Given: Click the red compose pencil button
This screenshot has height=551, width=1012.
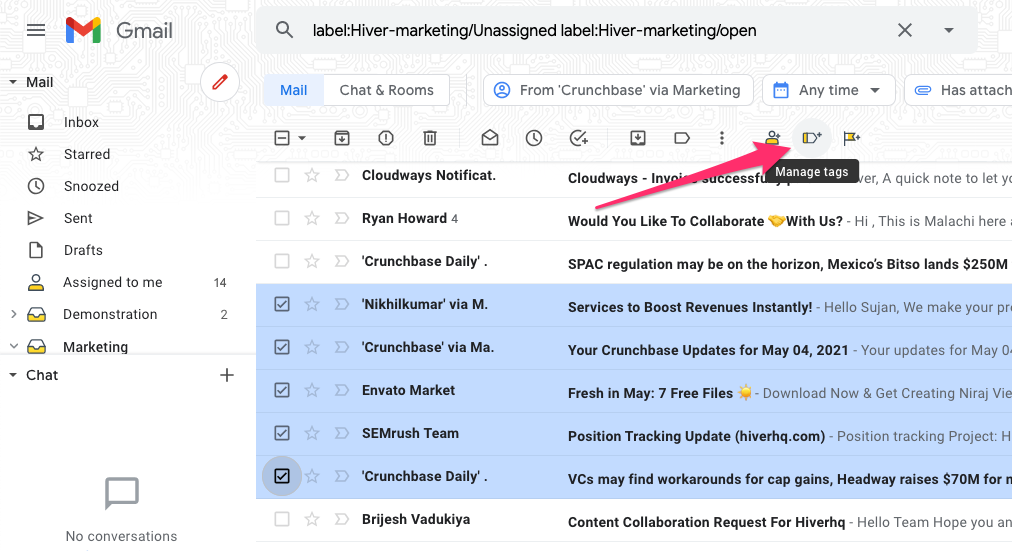Looking at the screenshot, I should point(219,82).
